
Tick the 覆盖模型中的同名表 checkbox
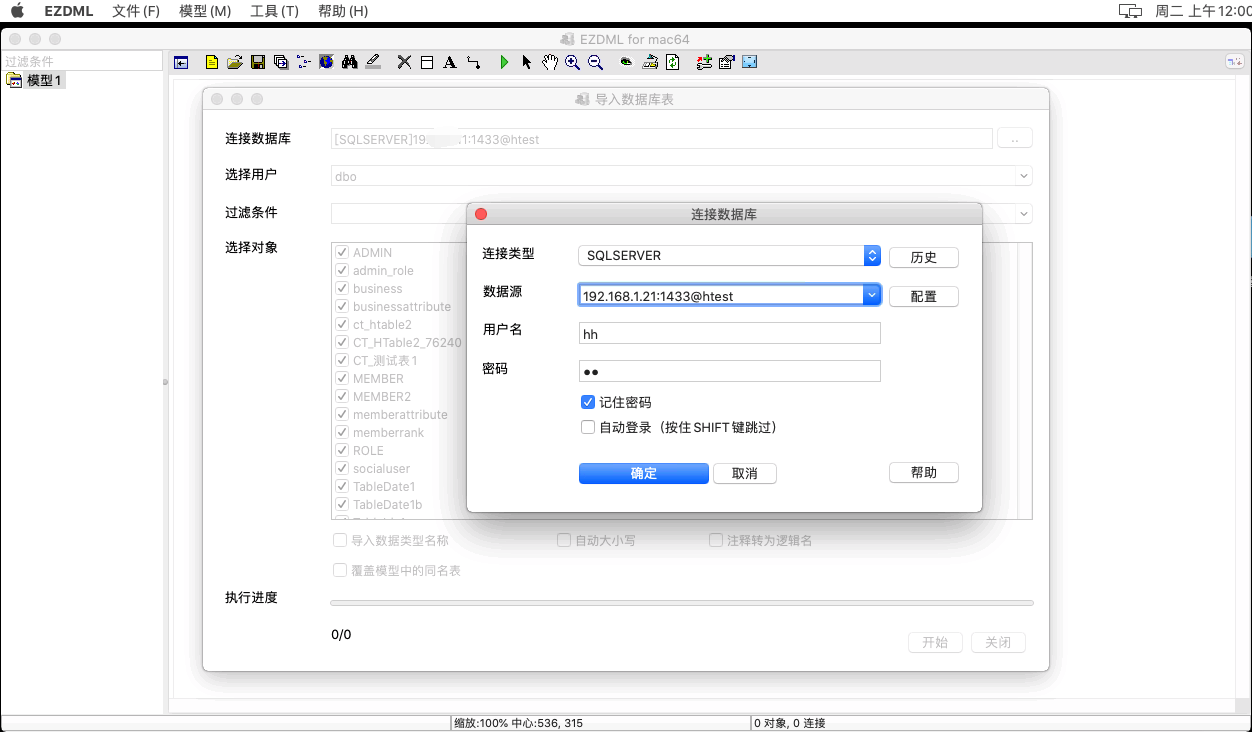(x=340, y=570)
